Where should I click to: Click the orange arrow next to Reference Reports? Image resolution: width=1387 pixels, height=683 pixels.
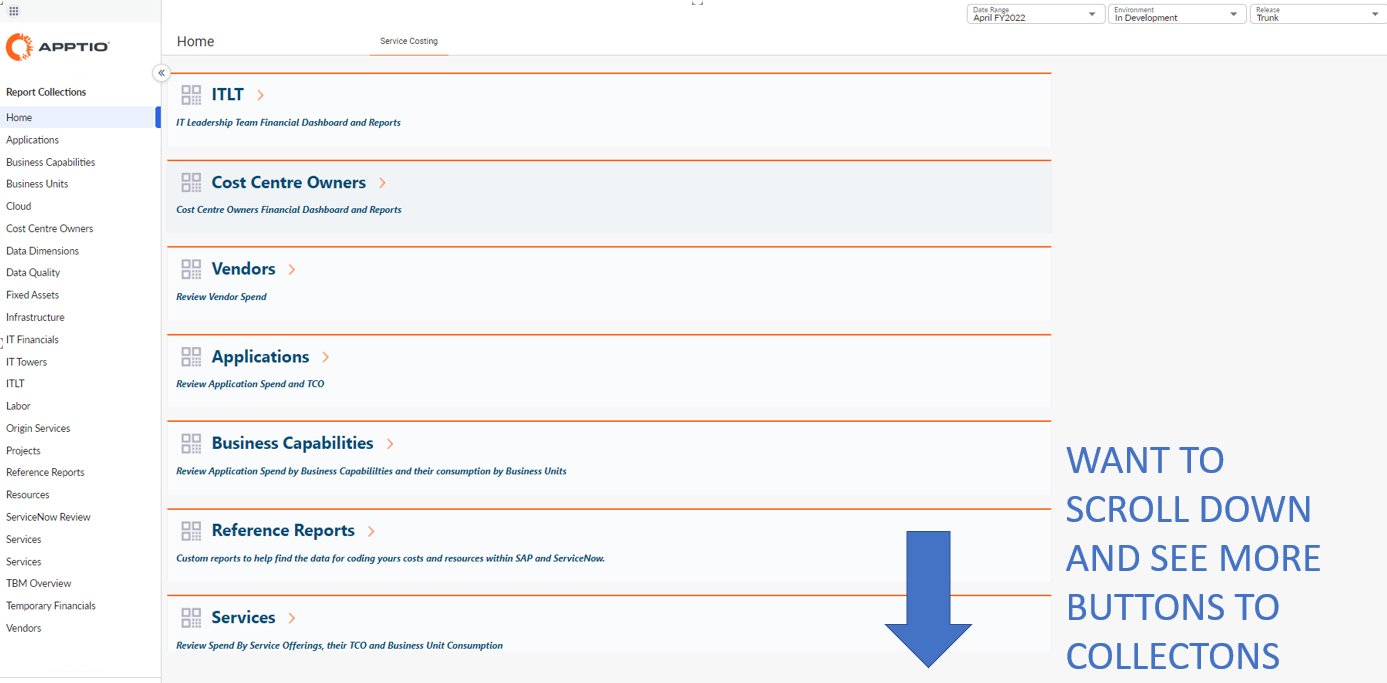click(x=371, y=531)
